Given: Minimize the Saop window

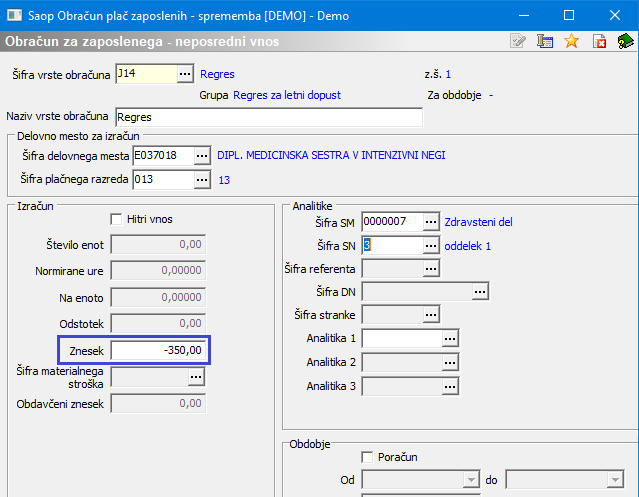Looking at the screenshot, I should (524, 15).
